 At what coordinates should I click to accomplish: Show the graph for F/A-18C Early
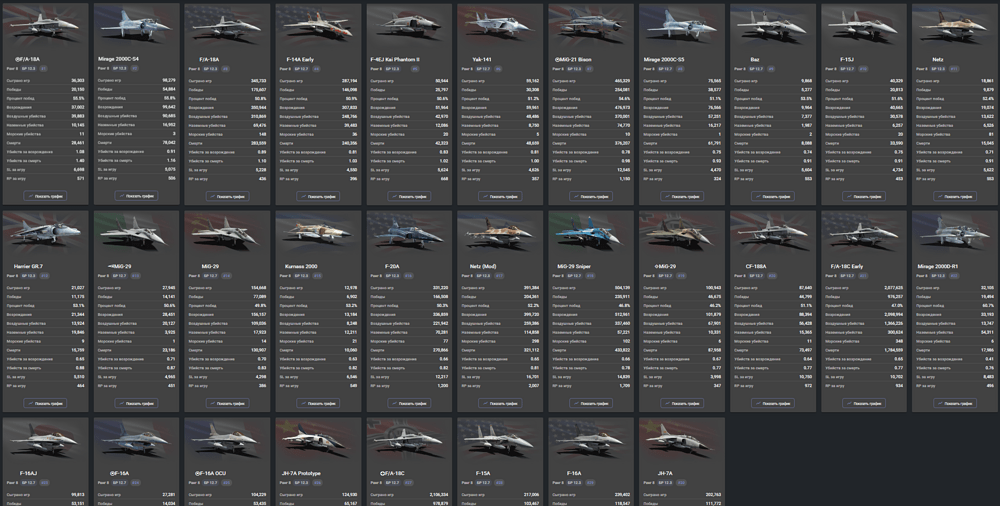[x=862, y=403]
